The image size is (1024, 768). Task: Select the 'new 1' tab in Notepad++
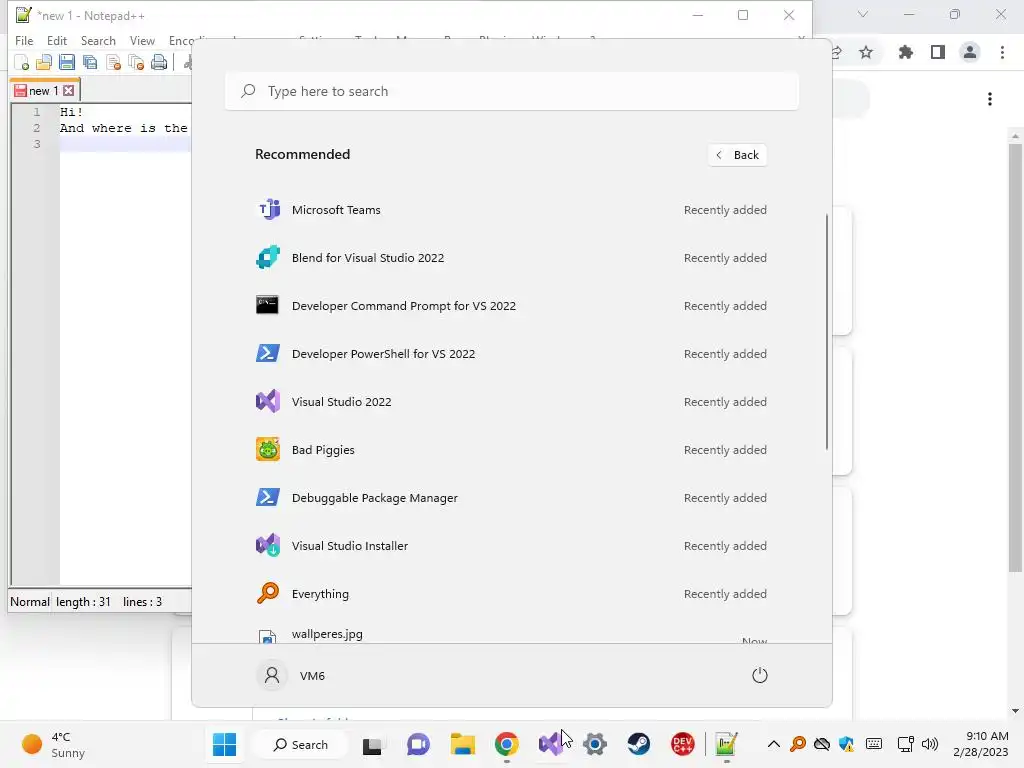pos(44,90)
